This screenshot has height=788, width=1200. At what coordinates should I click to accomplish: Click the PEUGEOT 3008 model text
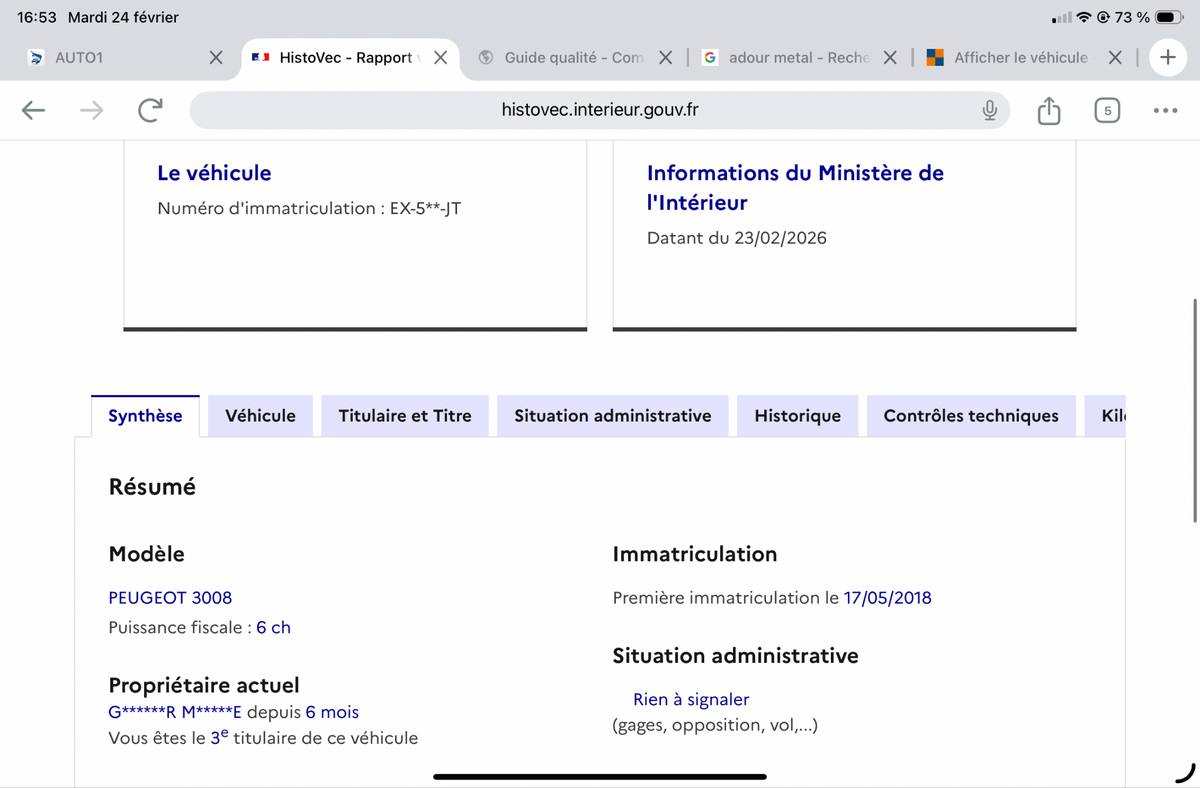170,597
